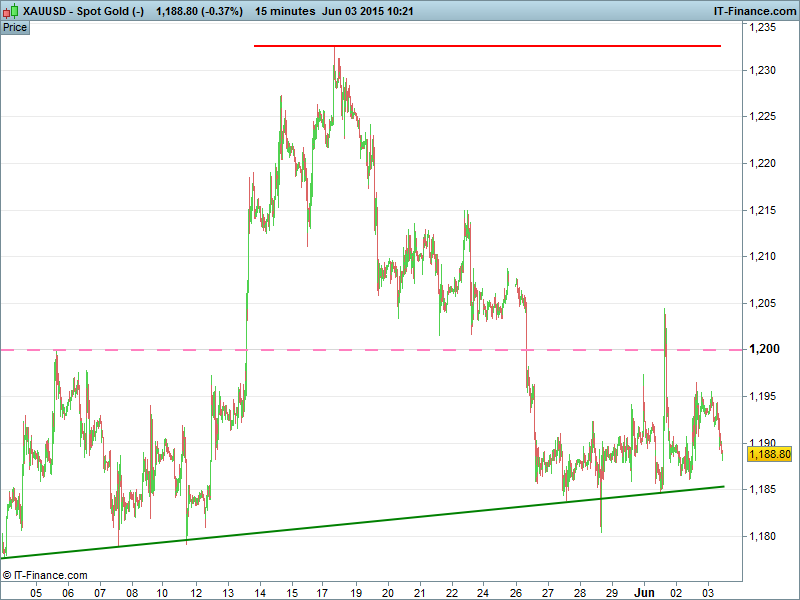Screen dimensions: 800x600
Task: Click the © IT-Finance.com copyright text
Action: 45,575
